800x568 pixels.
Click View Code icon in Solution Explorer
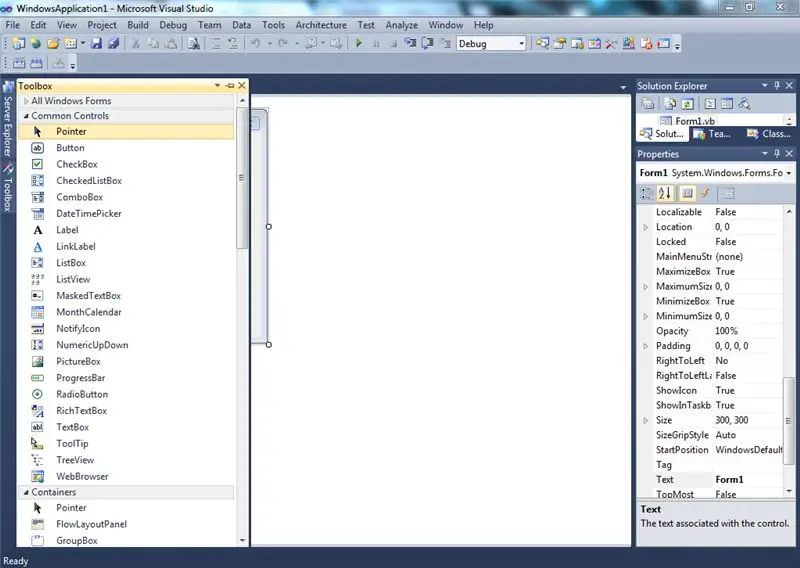tap(710, 104)
